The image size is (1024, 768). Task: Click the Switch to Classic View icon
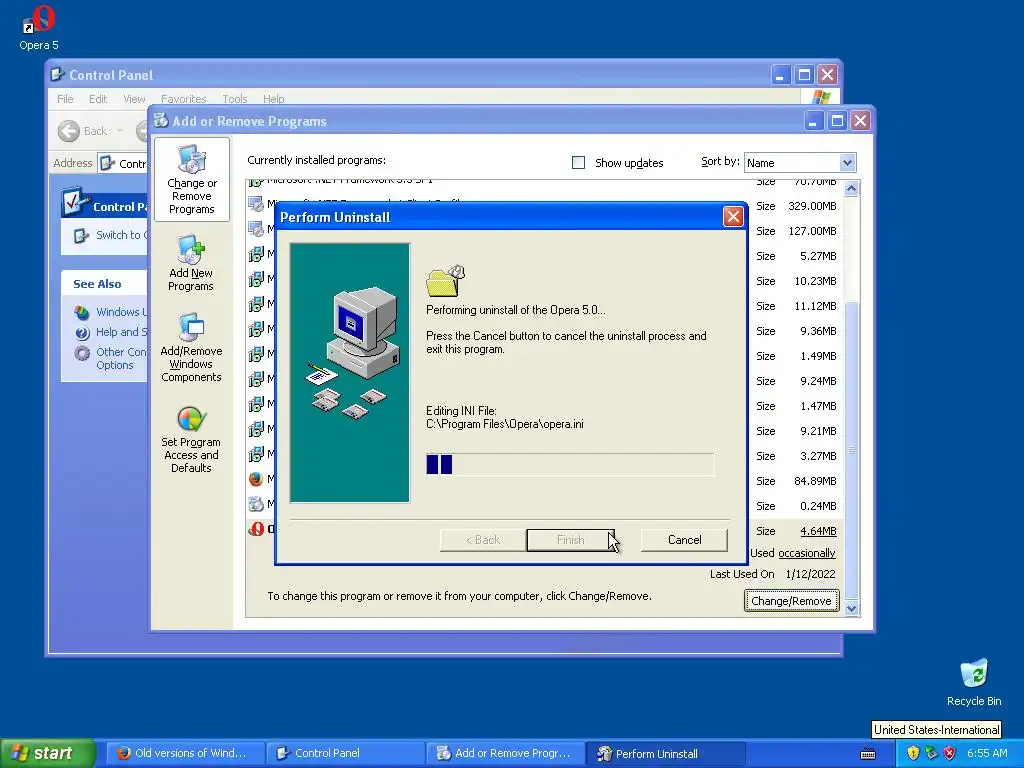(x=81, y=235)
